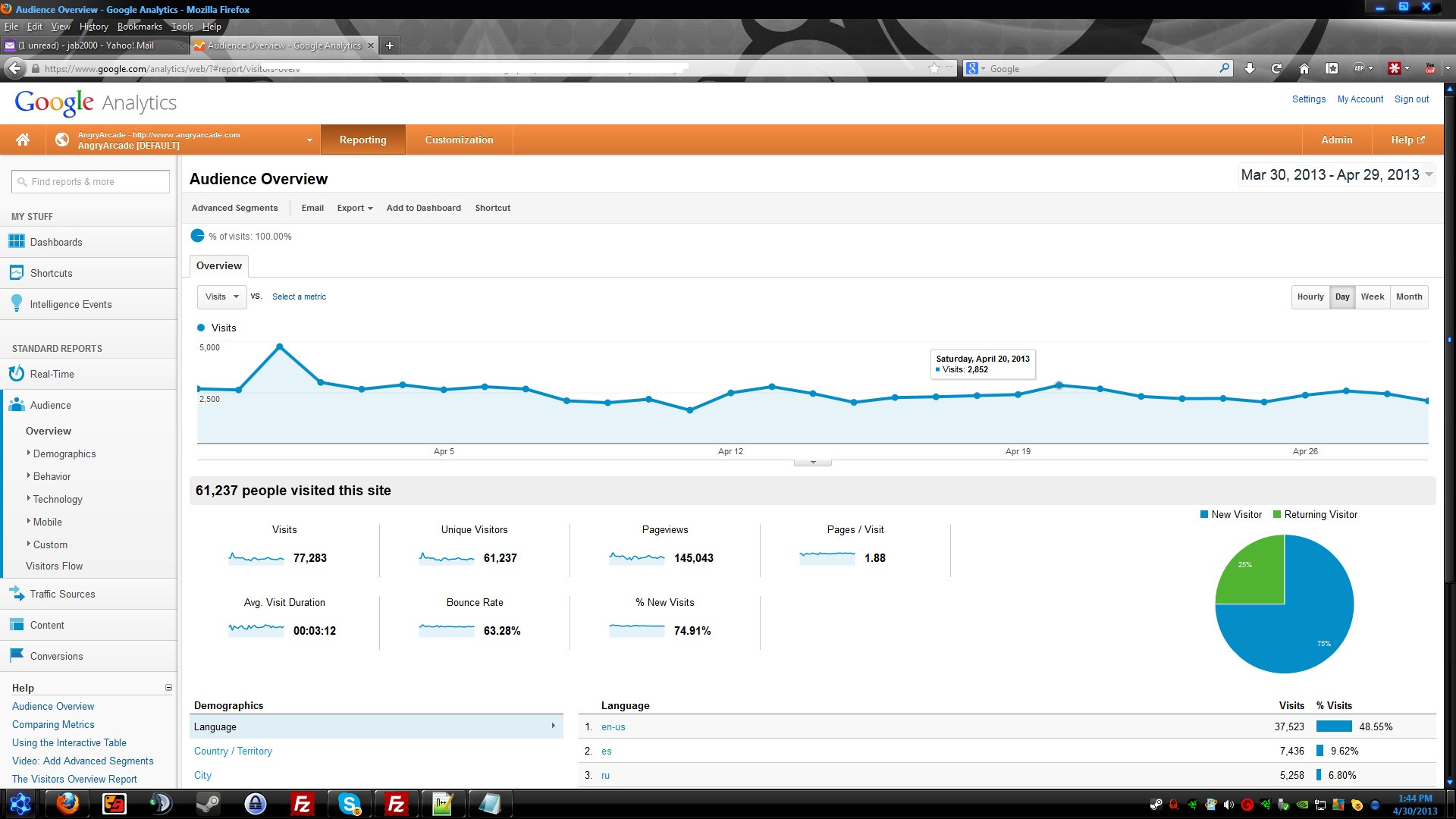
Task: Click the bookmark star in address bar
Action: 934,68
